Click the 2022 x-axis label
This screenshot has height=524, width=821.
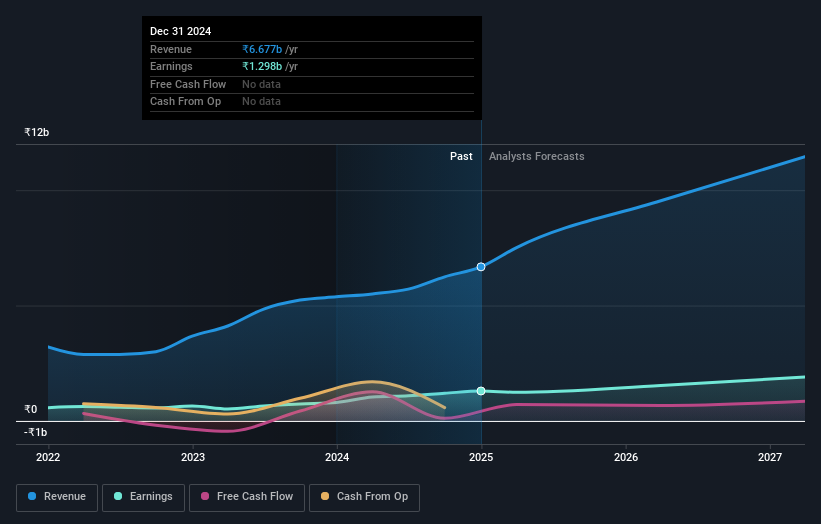coord(48,458)
